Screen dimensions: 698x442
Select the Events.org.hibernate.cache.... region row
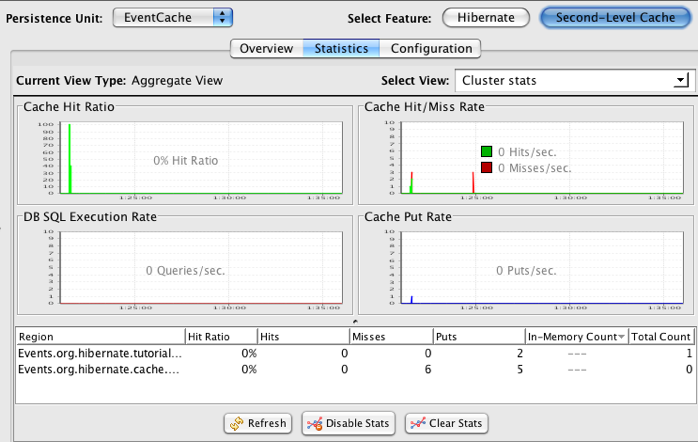pyautogui.click(x=355, y=369)
